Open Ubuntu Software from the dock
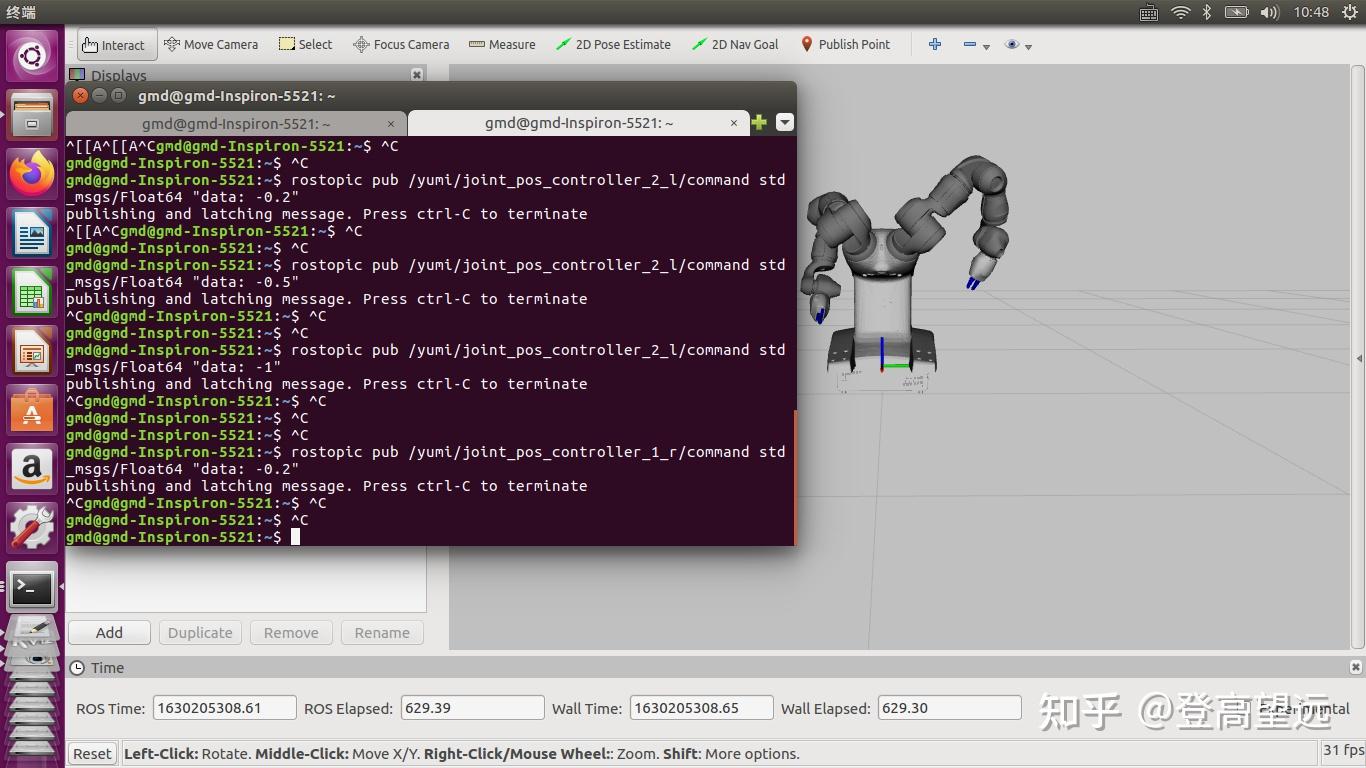The image size is (1366, 768). (32, 410)
